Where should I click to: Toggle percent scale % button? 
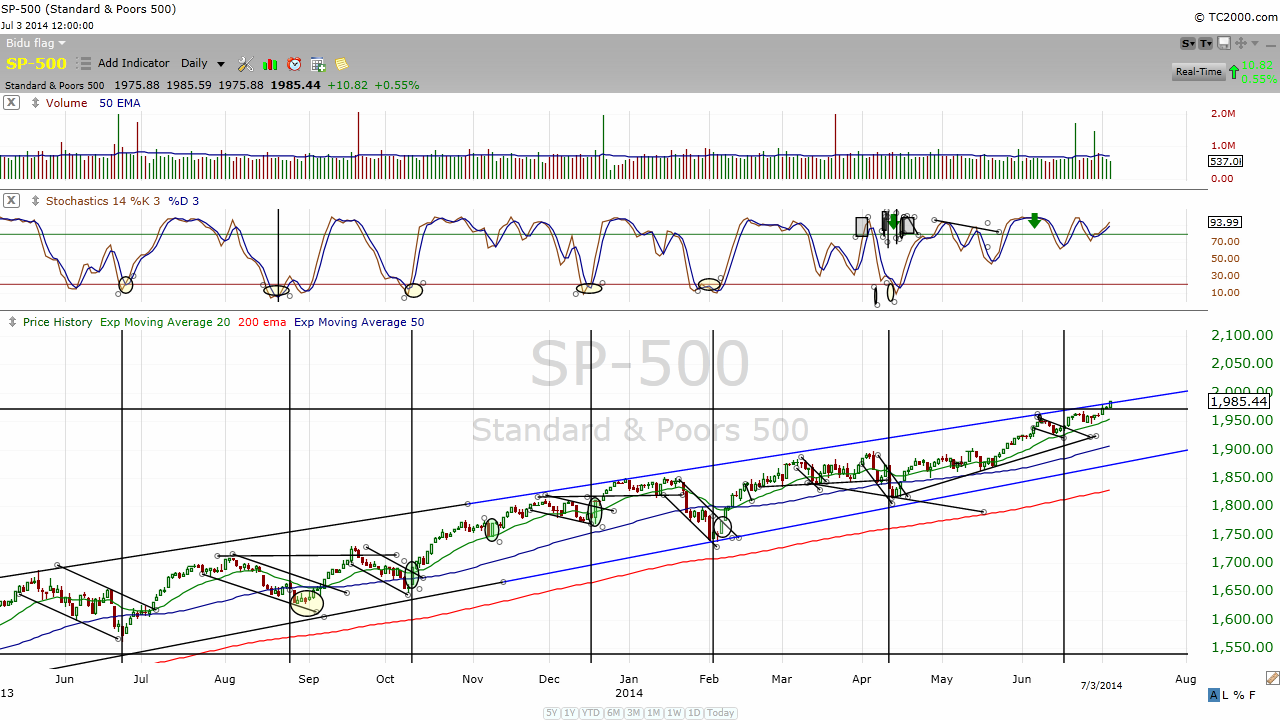pyautogui.click(x=1239, y=695)
